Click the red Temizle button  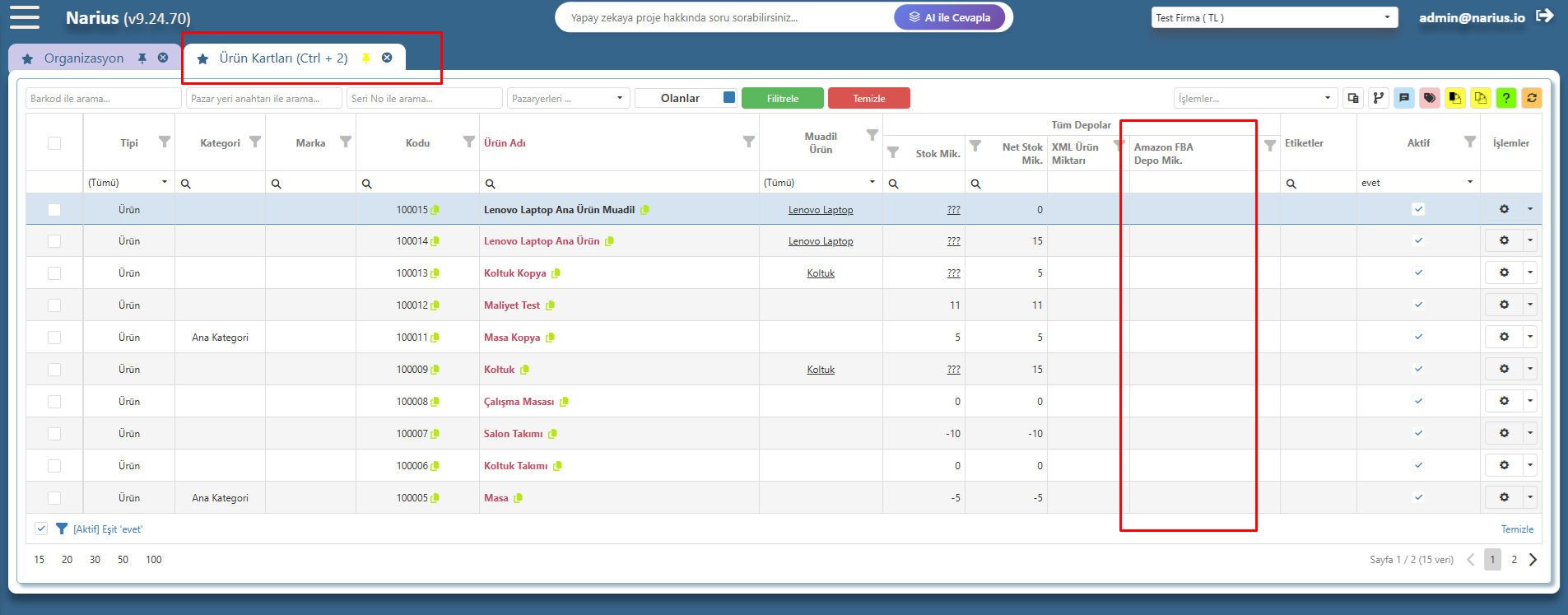pyautogui.click(x=868, y=98)
